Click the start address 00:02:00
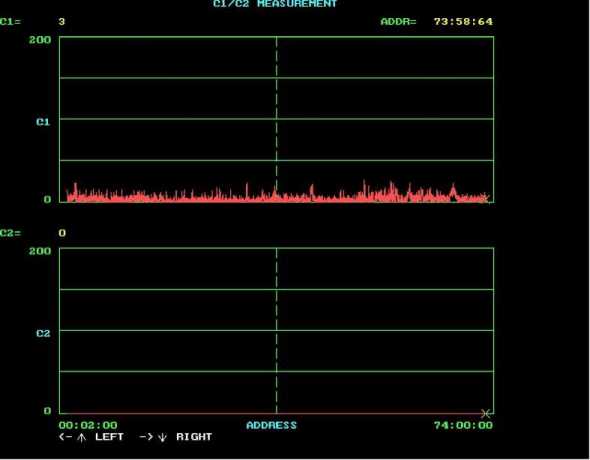590x460 pixels. tap(88, 425)
